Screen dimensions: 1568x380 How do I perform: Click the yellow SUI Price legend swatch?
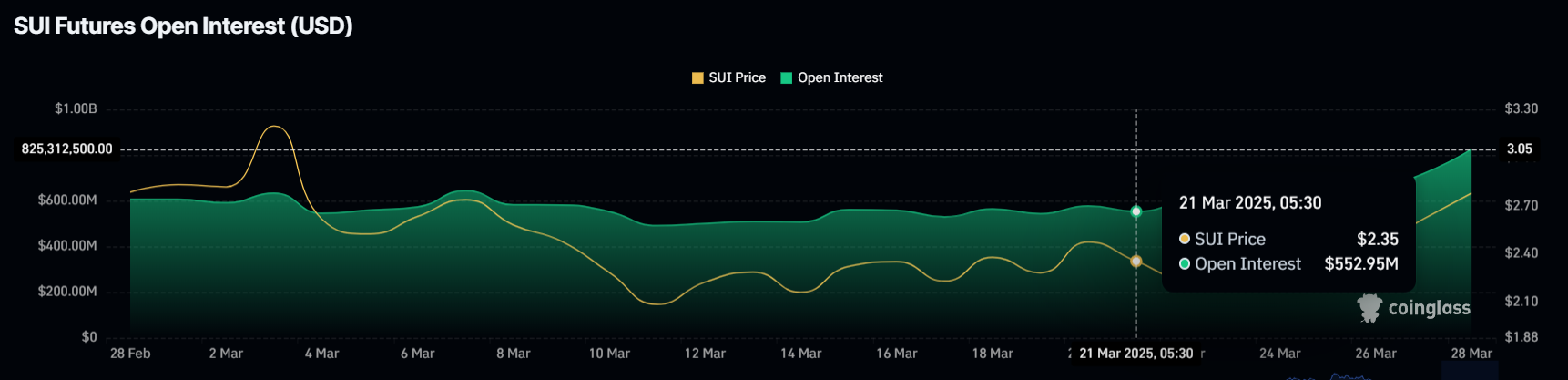pos(697,77)
